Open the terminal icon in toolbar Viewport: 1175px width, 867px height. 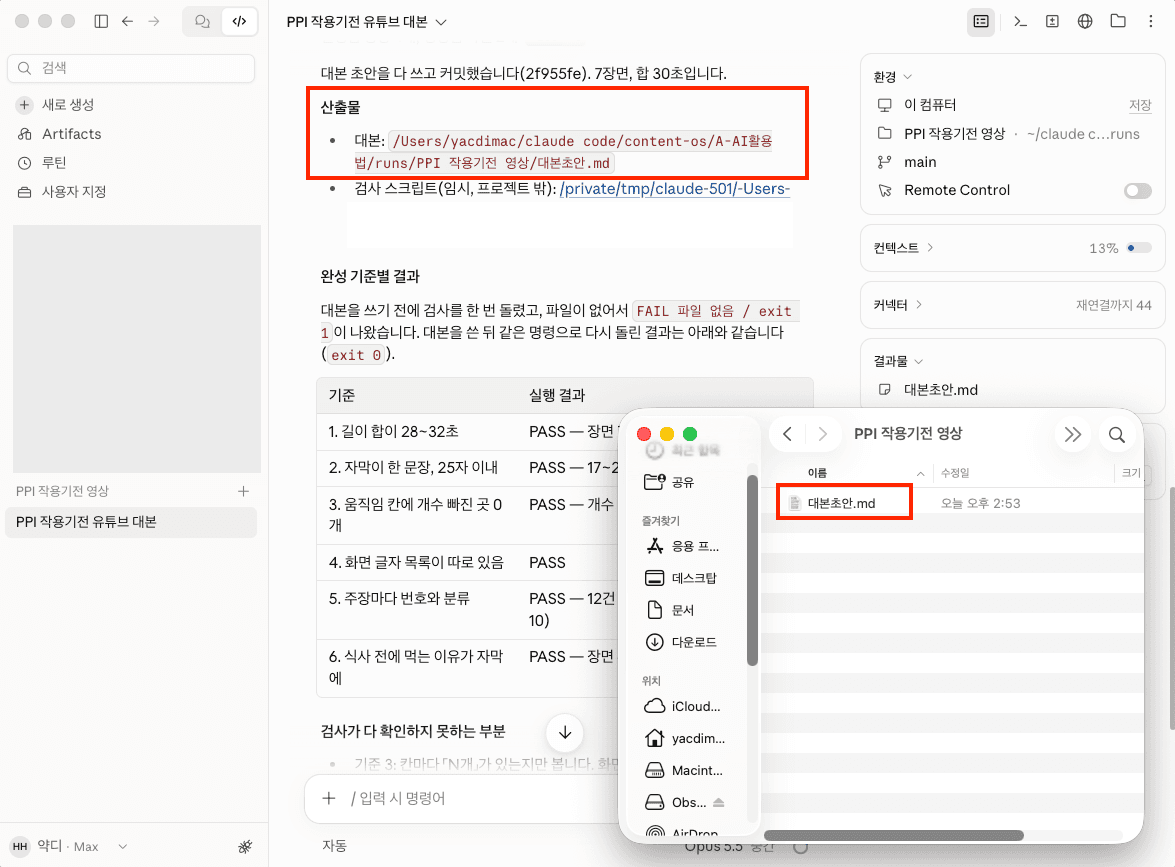coord(1020,22)
